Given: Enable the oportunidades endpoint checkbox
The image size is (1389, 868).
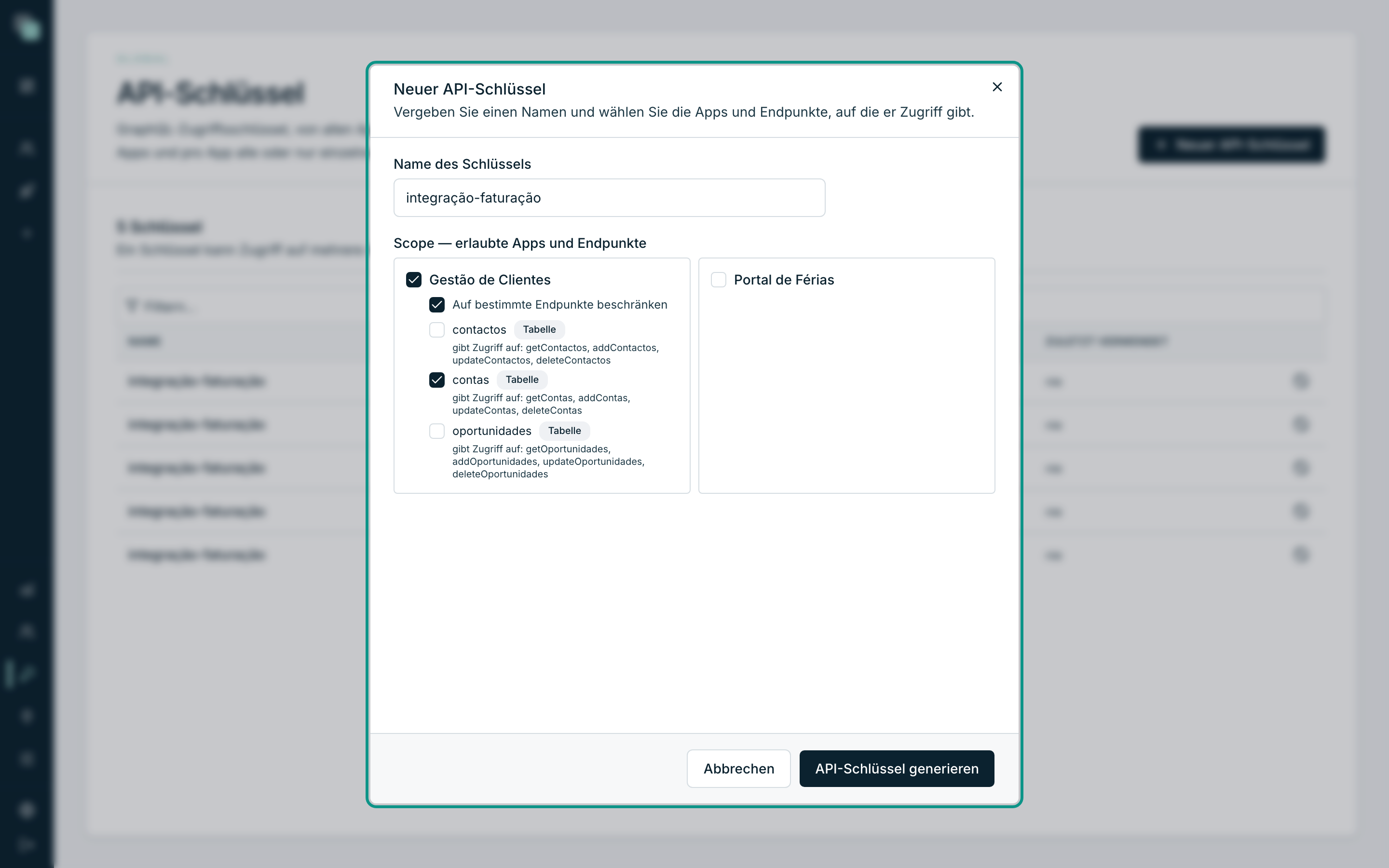Looking at the screenshot, I should click(437, 431).
